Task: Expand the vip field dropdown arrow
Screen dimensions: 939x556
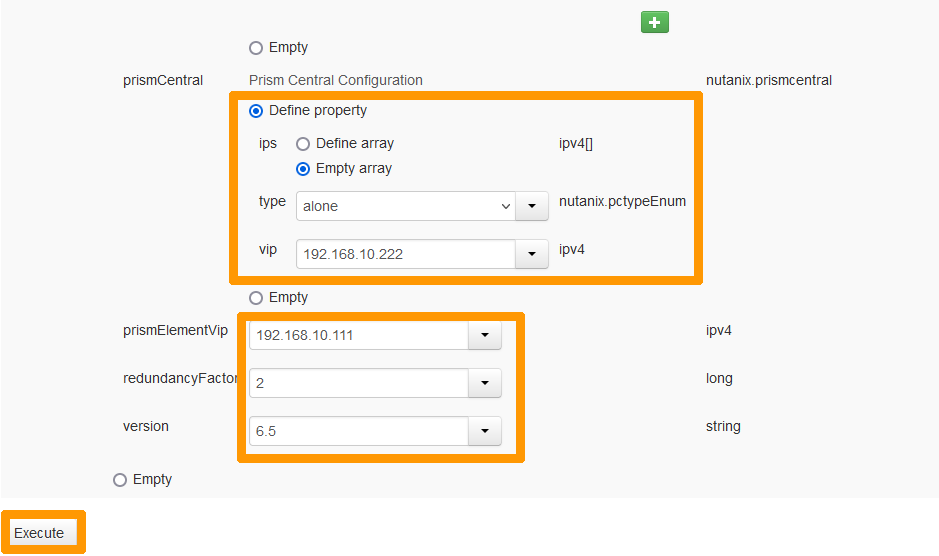Action: tap(531, 254)
